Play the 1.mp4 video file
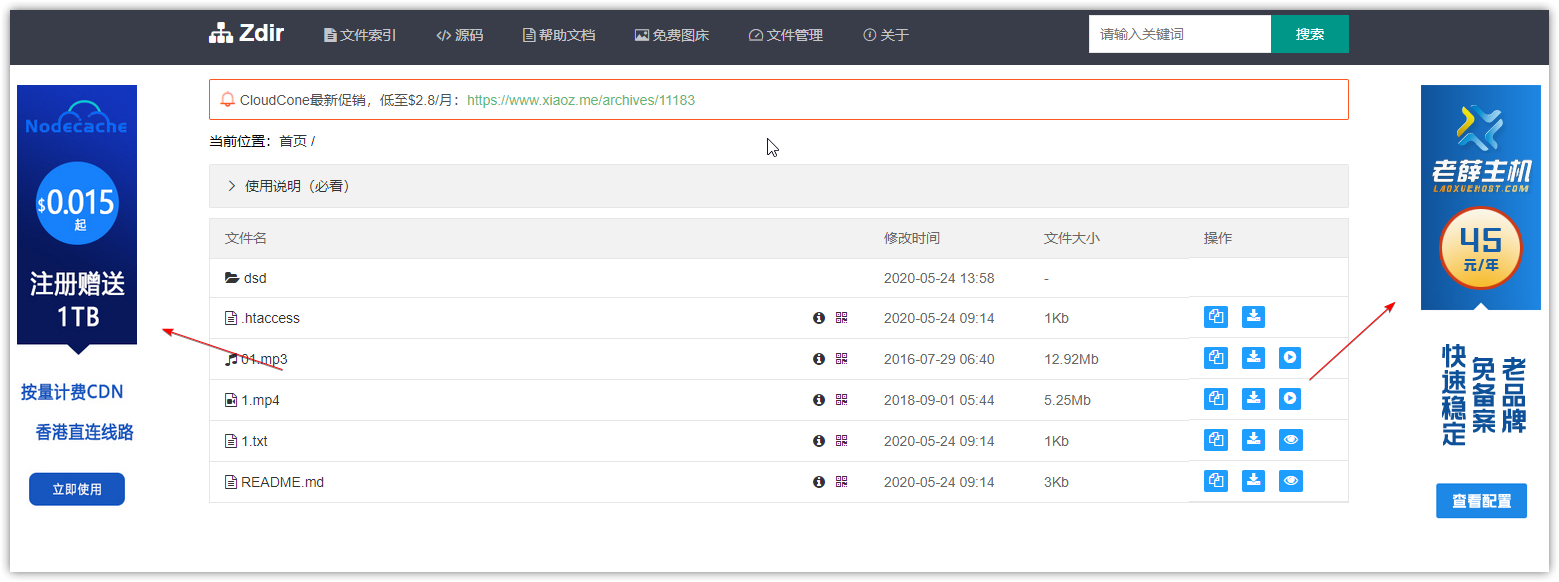This screenshot has width=1559, height=582. (x=1289, y=398)
